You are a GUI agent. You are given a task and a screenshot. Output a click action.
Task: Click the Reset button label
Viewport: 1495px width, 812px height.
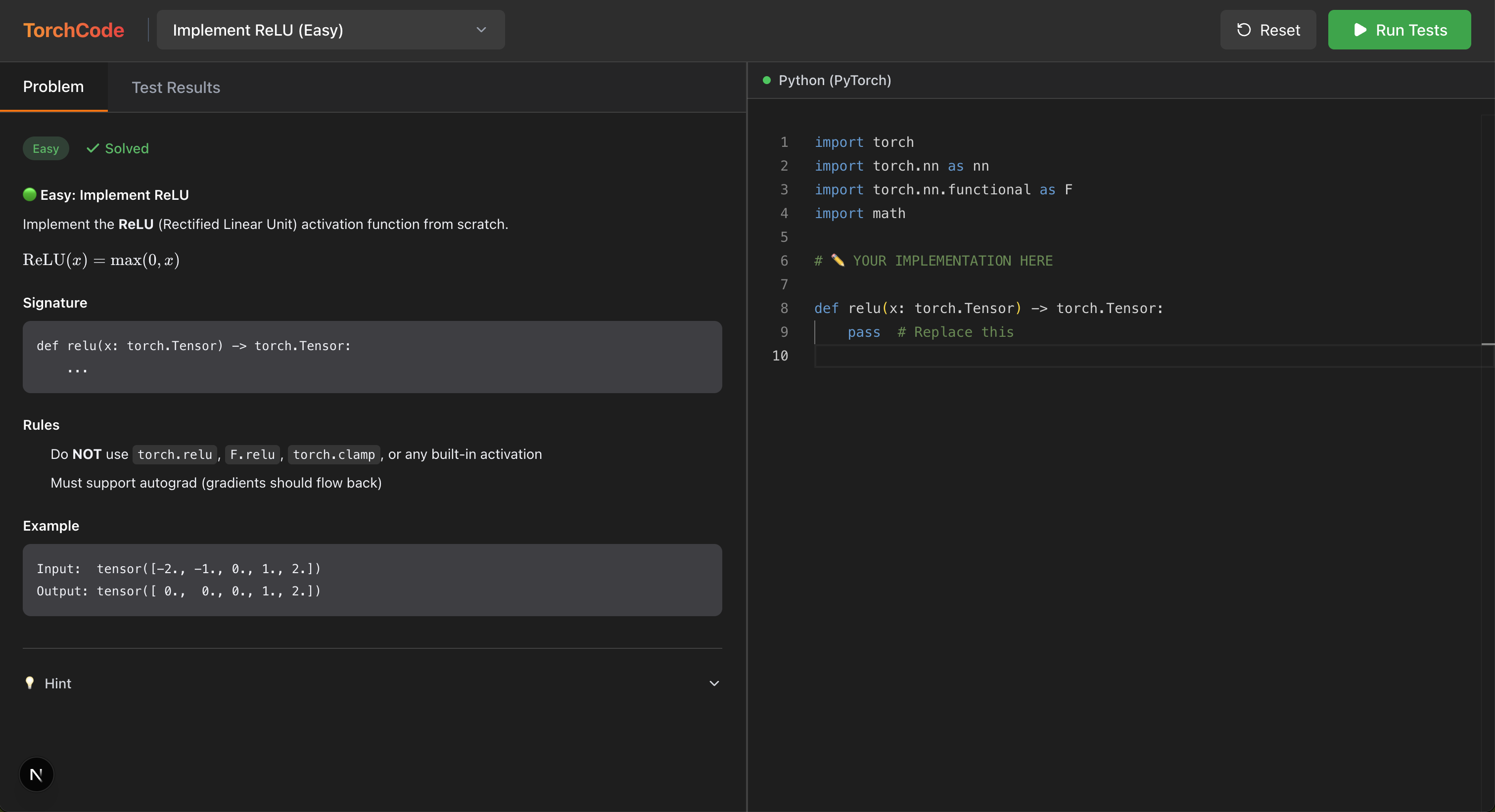click(x=1280, y=30)
